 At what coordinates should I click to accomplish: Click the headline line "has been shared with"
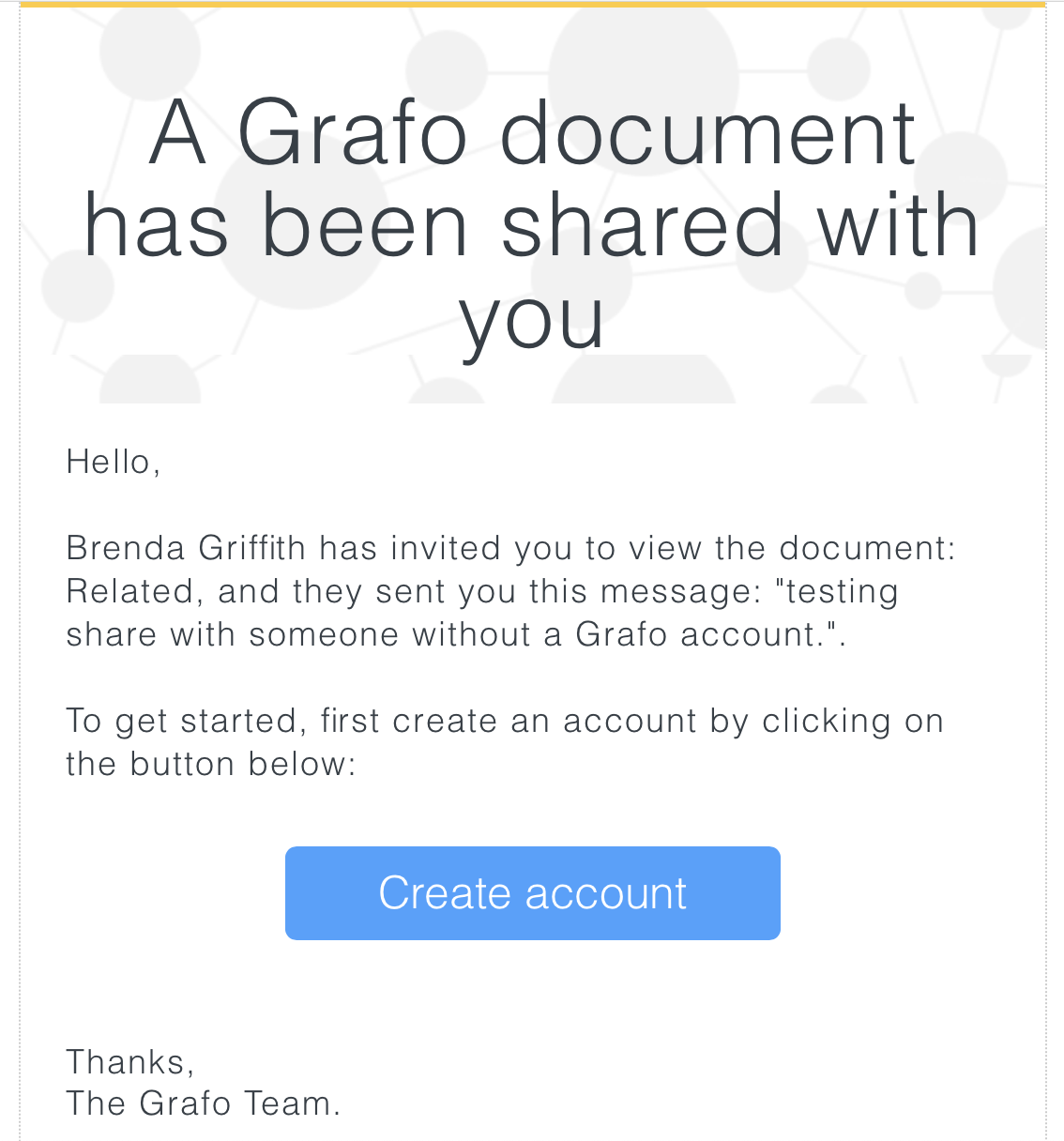[532, 225]
